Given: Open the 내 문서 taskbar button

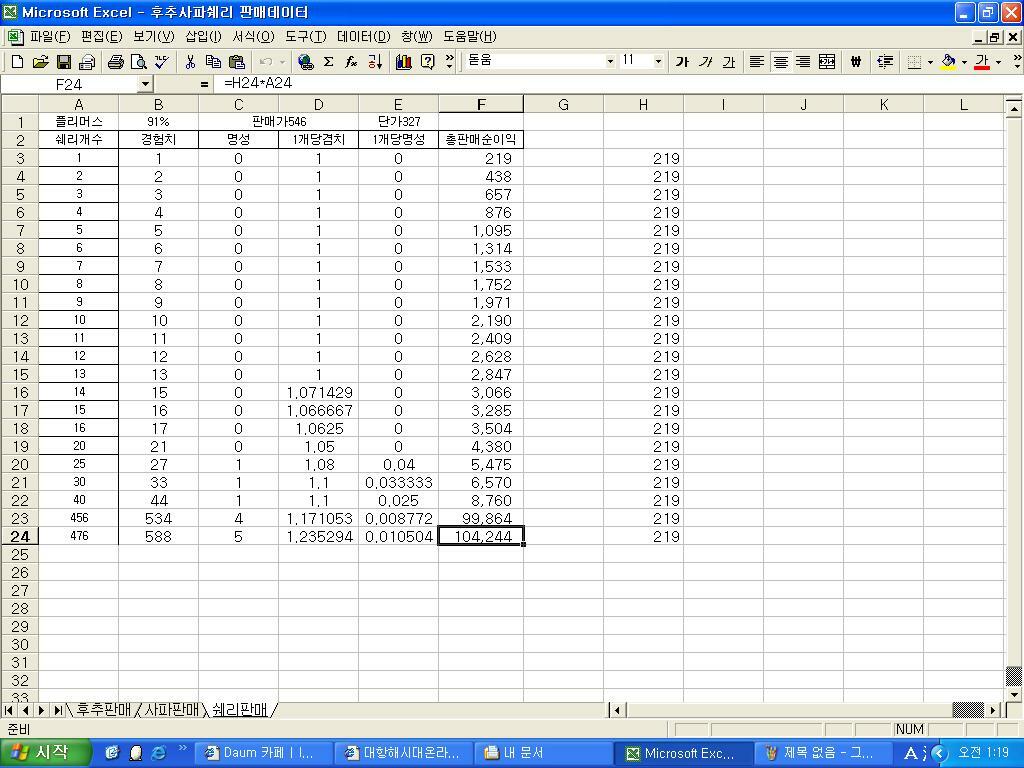Looking at the screenshot, I should [x=512, y=753].
